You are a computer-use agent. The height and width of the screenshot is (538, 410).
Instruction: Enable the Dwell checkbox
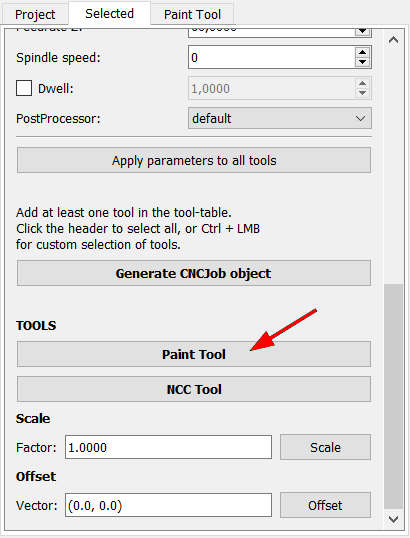[24, 89]
